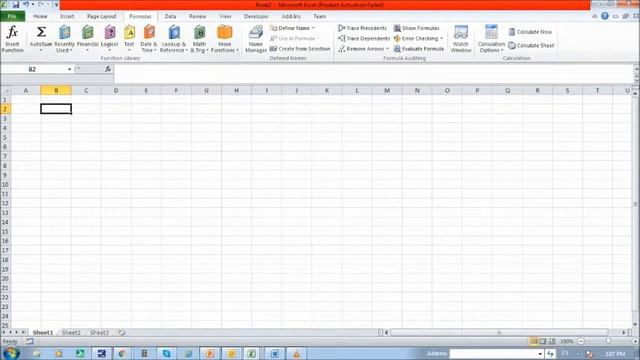Switch to the Data tab
640x360 pixels.
[x=170, y=16]
